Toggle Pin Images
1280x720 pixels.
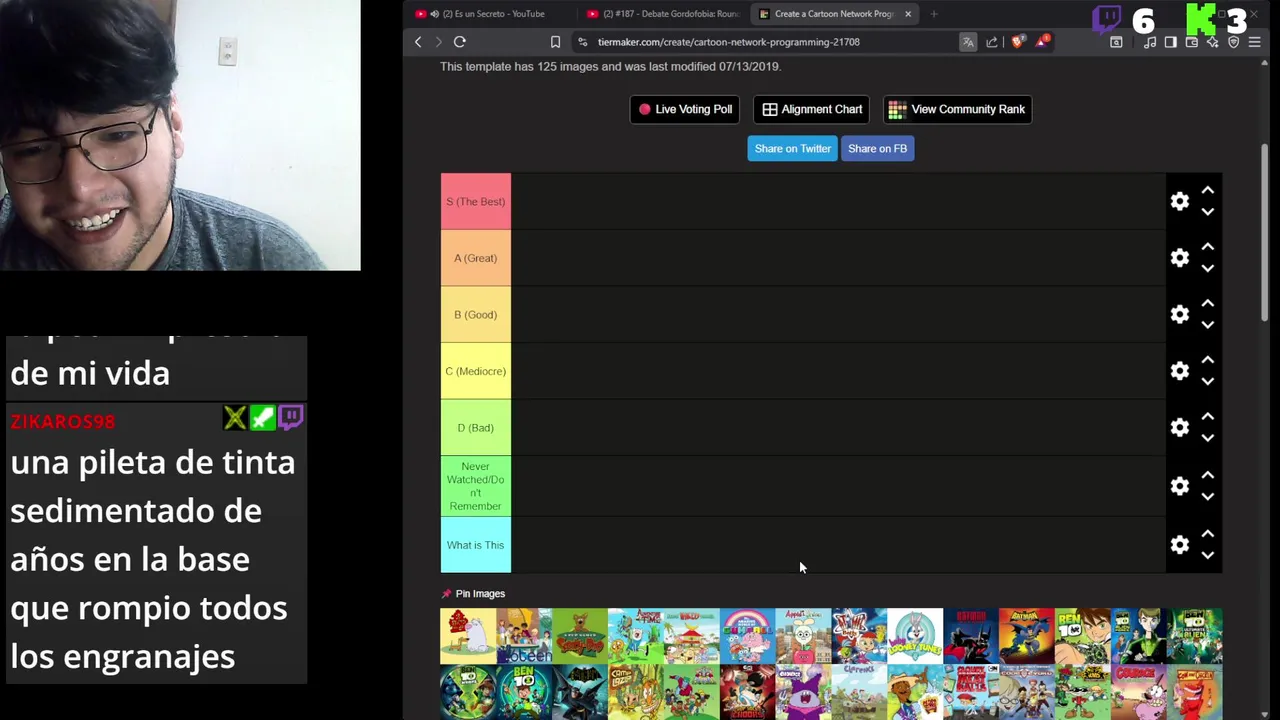click(473, 594)
